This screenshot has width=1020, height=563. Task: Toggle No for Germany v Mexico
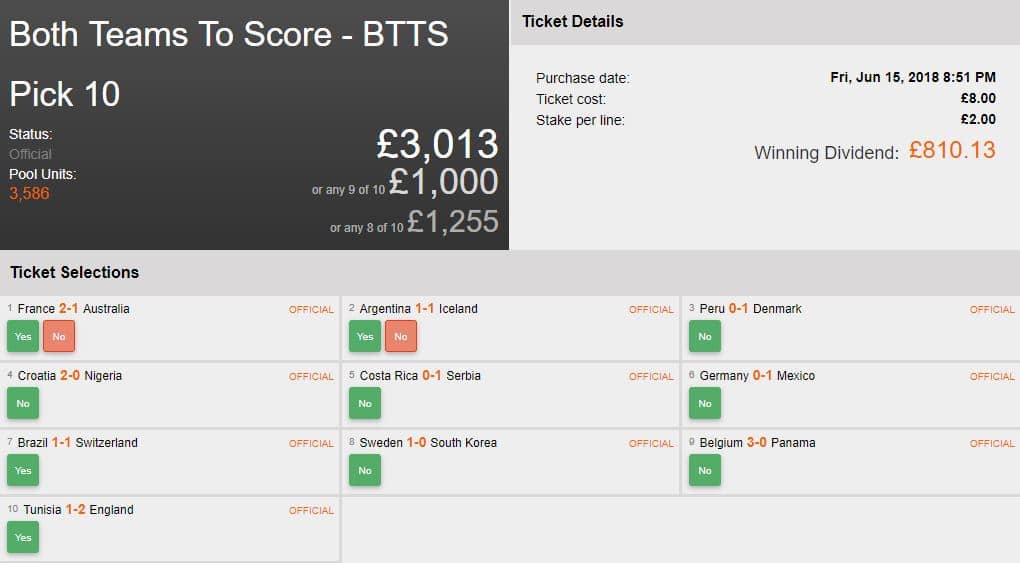705,404
